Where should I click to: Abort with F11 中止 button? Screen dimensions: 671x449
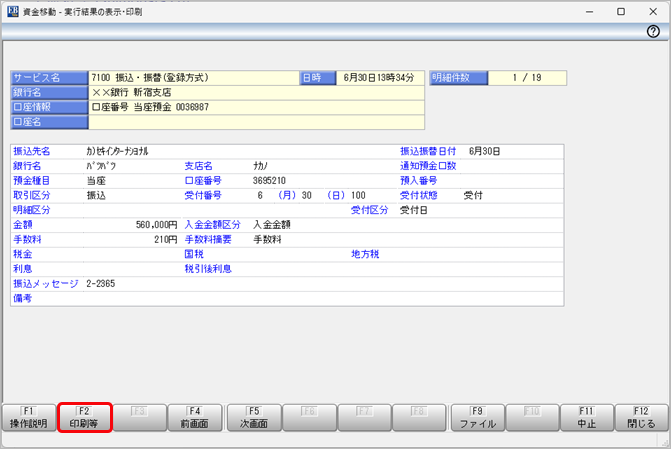click(x=586, y=417)
